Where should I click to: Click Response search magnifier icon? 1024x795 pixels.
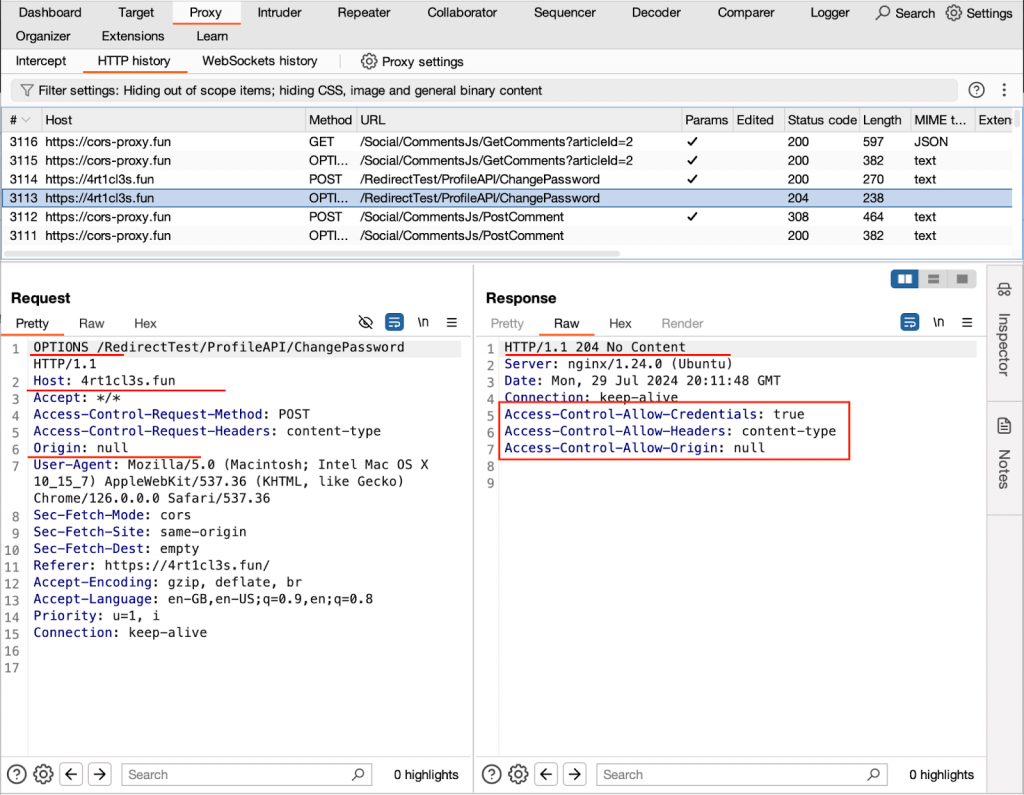tap(873, 774)
